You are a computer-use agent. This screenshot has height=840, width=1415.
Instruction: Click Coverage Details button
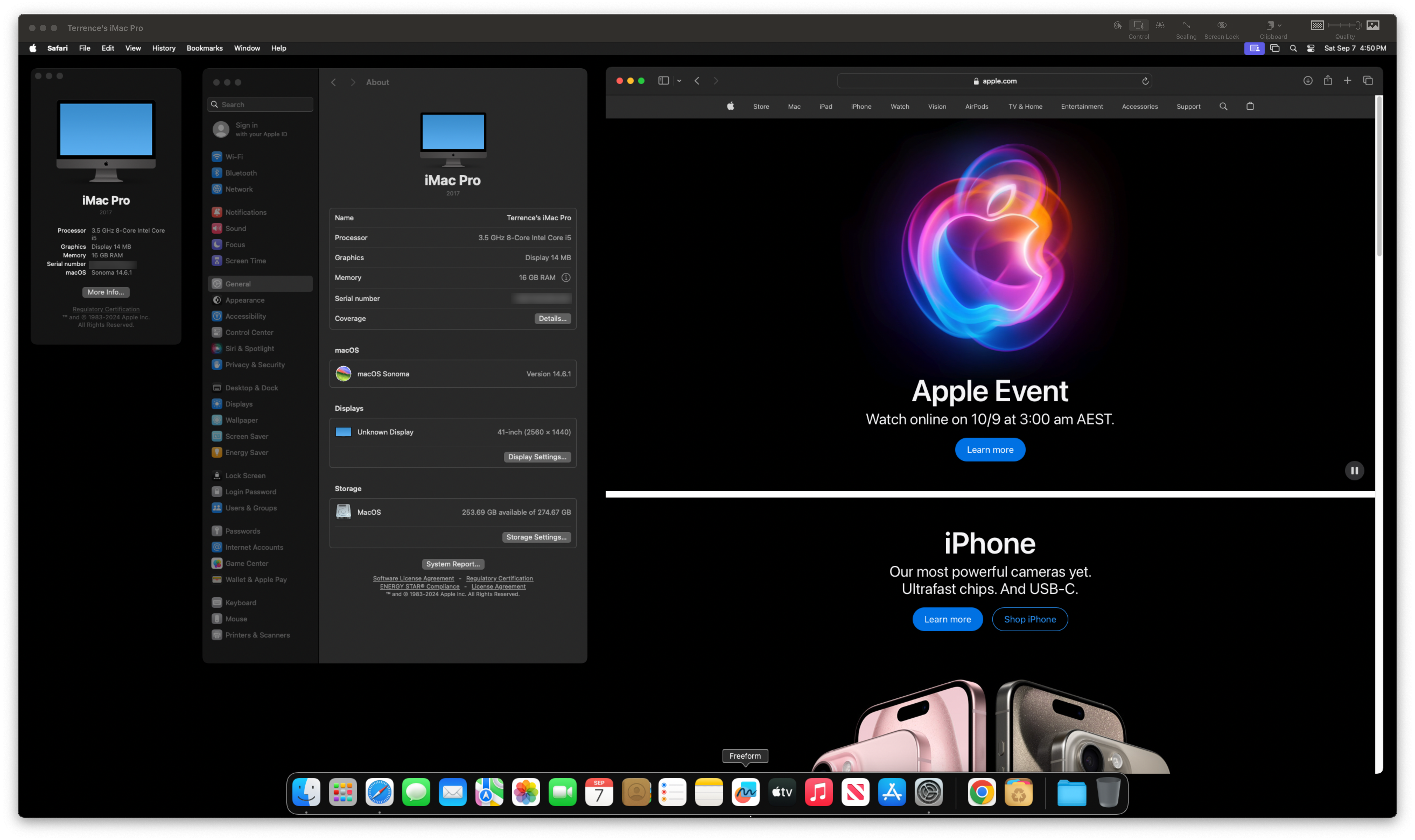[x=552, y=319]
